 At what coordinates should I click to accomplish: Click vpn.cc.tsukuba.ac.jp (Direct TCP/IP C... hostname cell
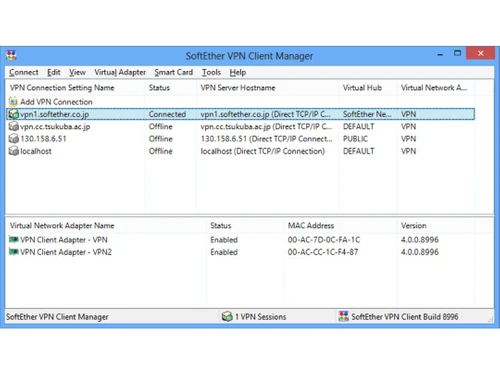click(266, 127)
